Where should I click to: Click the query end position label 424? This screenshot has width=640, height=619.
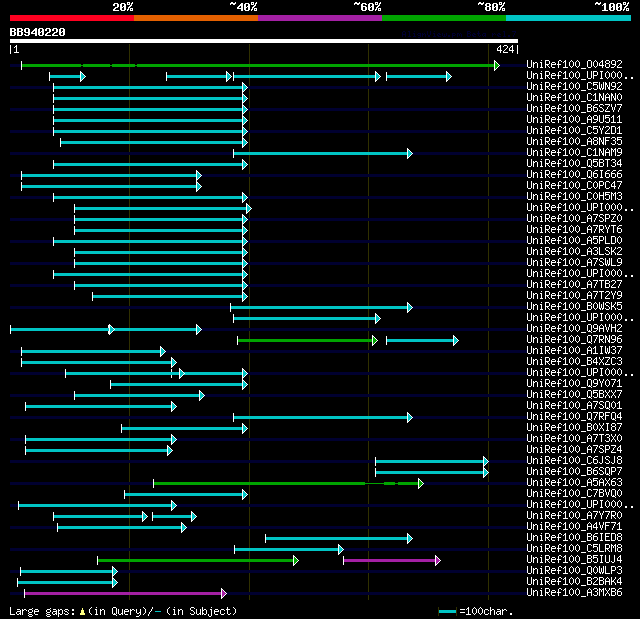(x=505, y=49)
